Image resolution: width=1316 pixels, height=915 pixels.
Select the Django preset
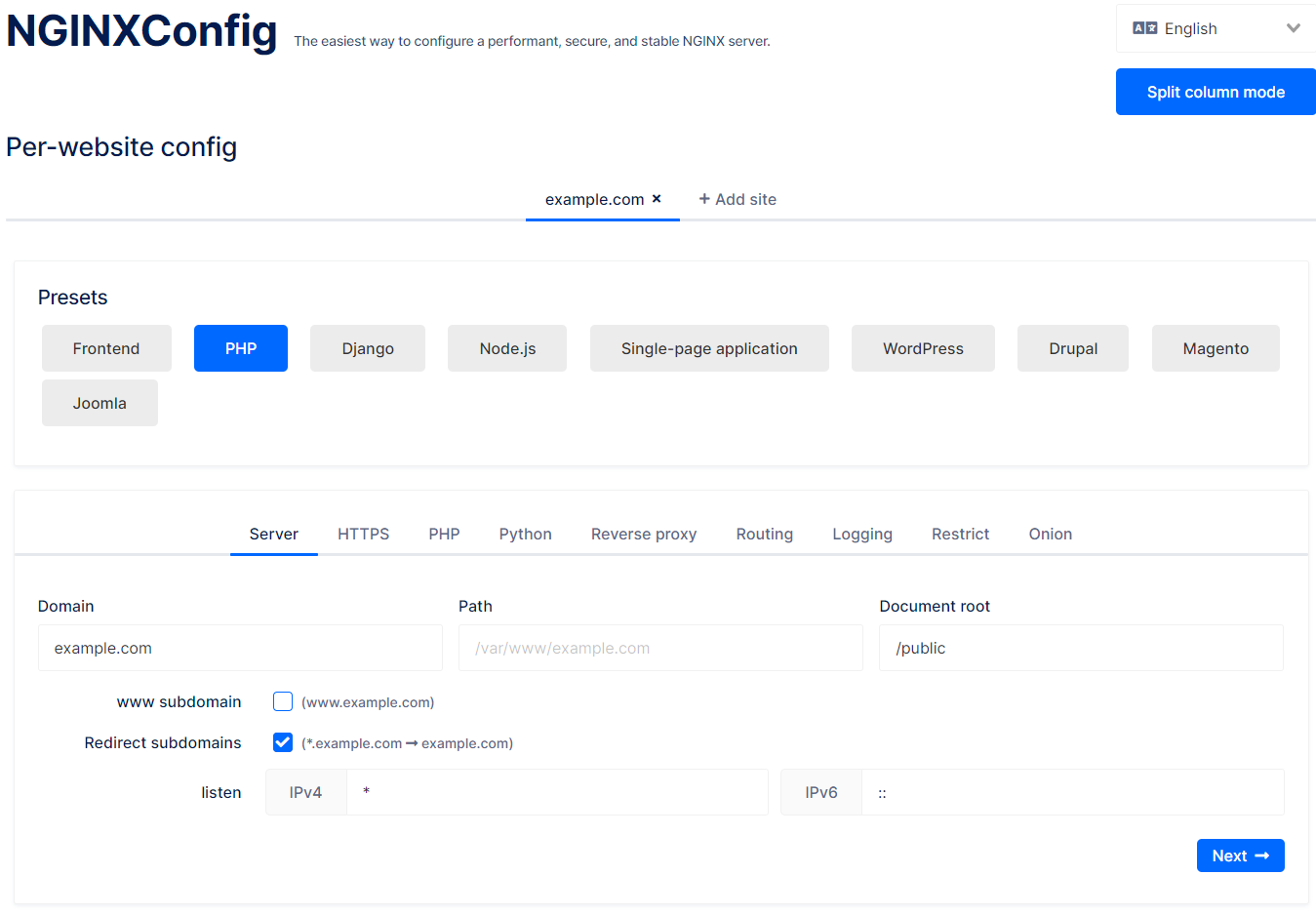click(x=367, y=347)
